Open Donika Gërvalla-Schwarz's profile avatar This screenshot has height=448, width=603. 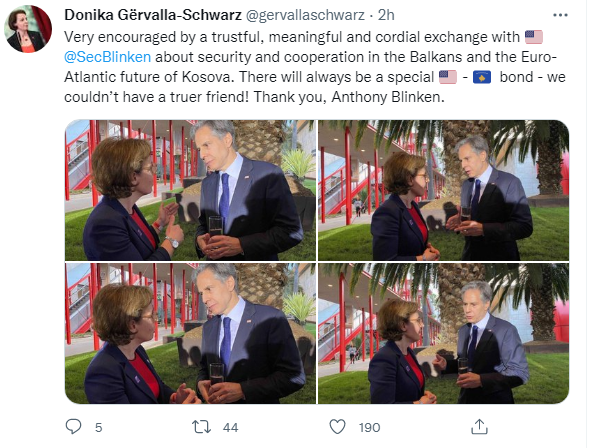pyautogui.click(x=27, y=28)
